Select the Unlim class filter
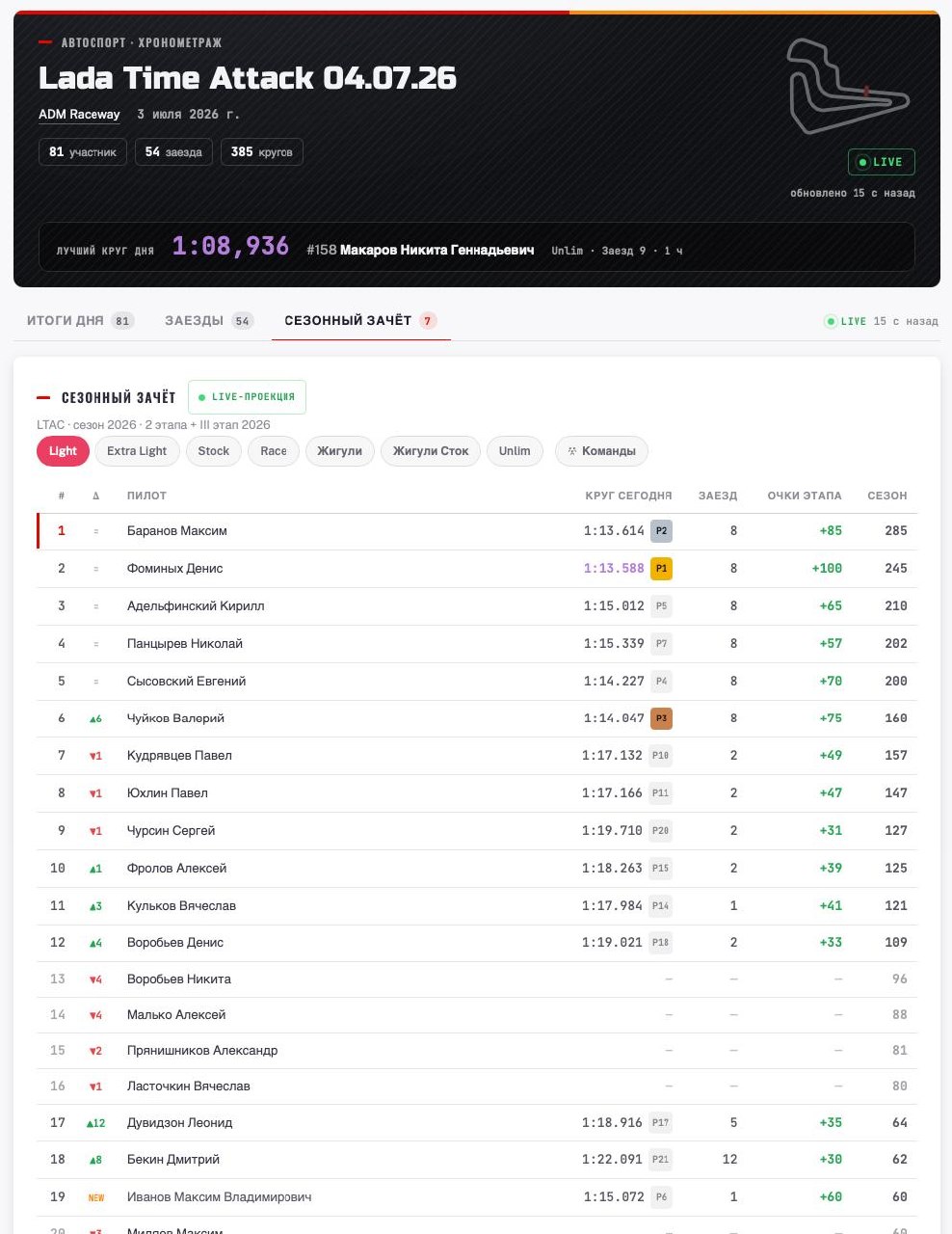The height and width of the screenshot is (1234, 952). [515, 451]
